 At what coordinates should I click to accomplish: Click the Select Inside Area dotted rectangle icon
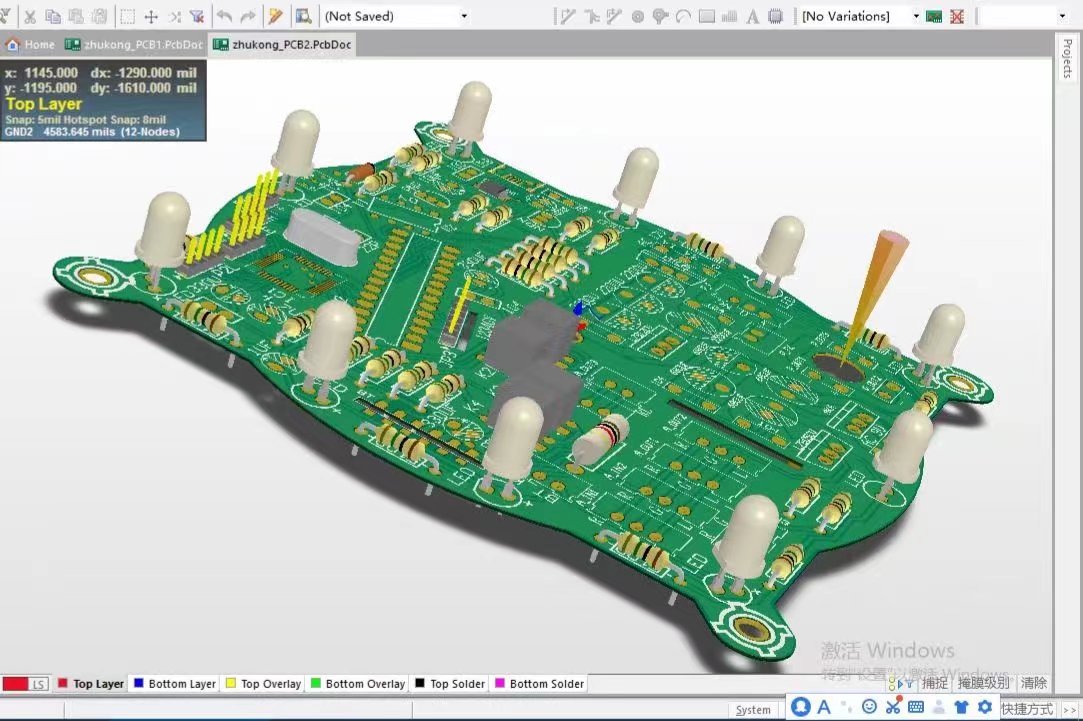tap(127, 16)
